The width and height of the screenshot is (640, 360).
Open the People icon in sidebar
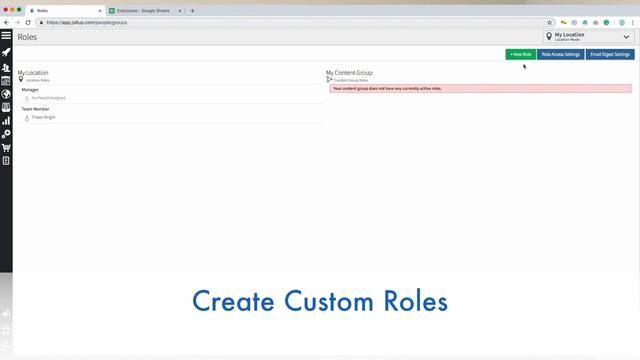6,67
